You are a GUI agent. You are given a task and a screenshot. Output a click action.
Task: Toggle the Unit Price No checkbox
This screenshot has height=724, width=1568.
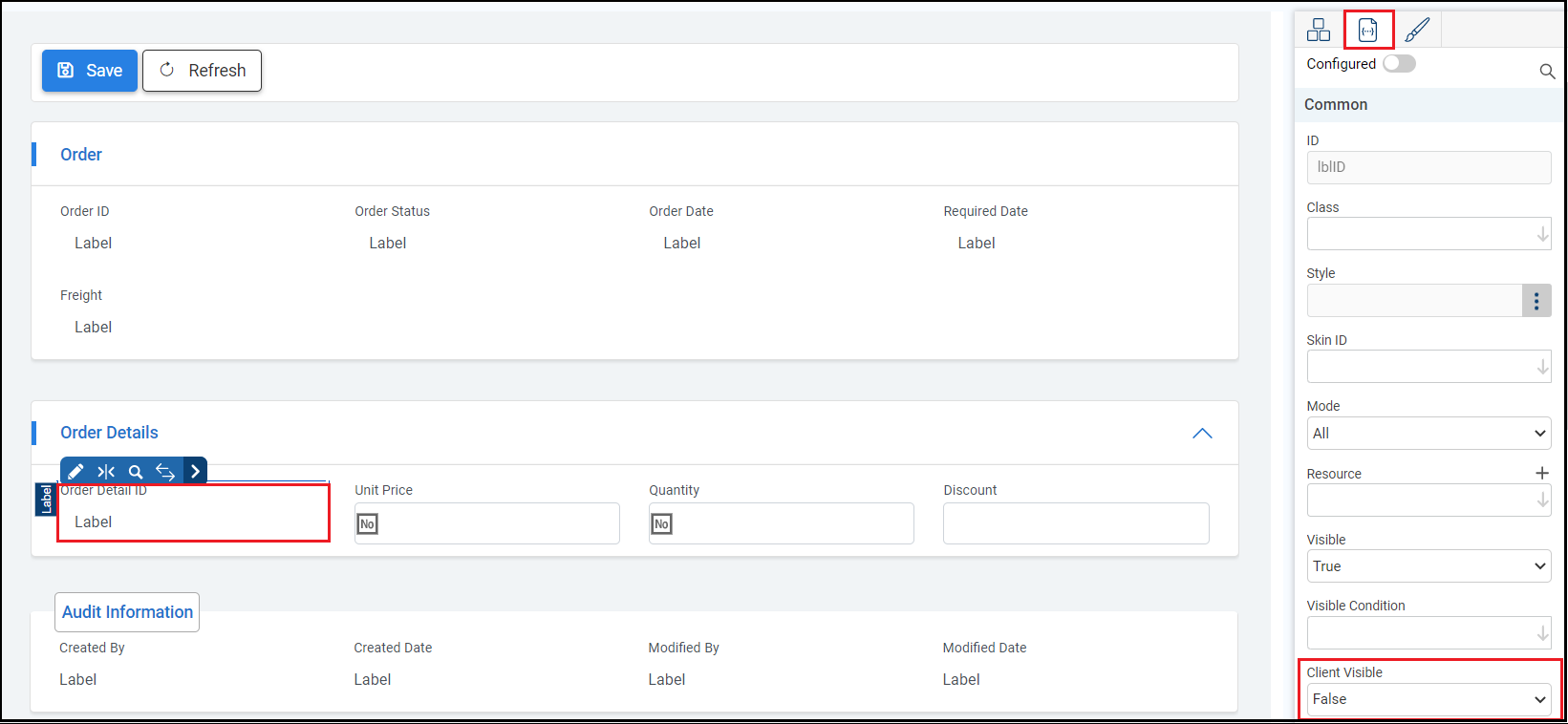367,524
